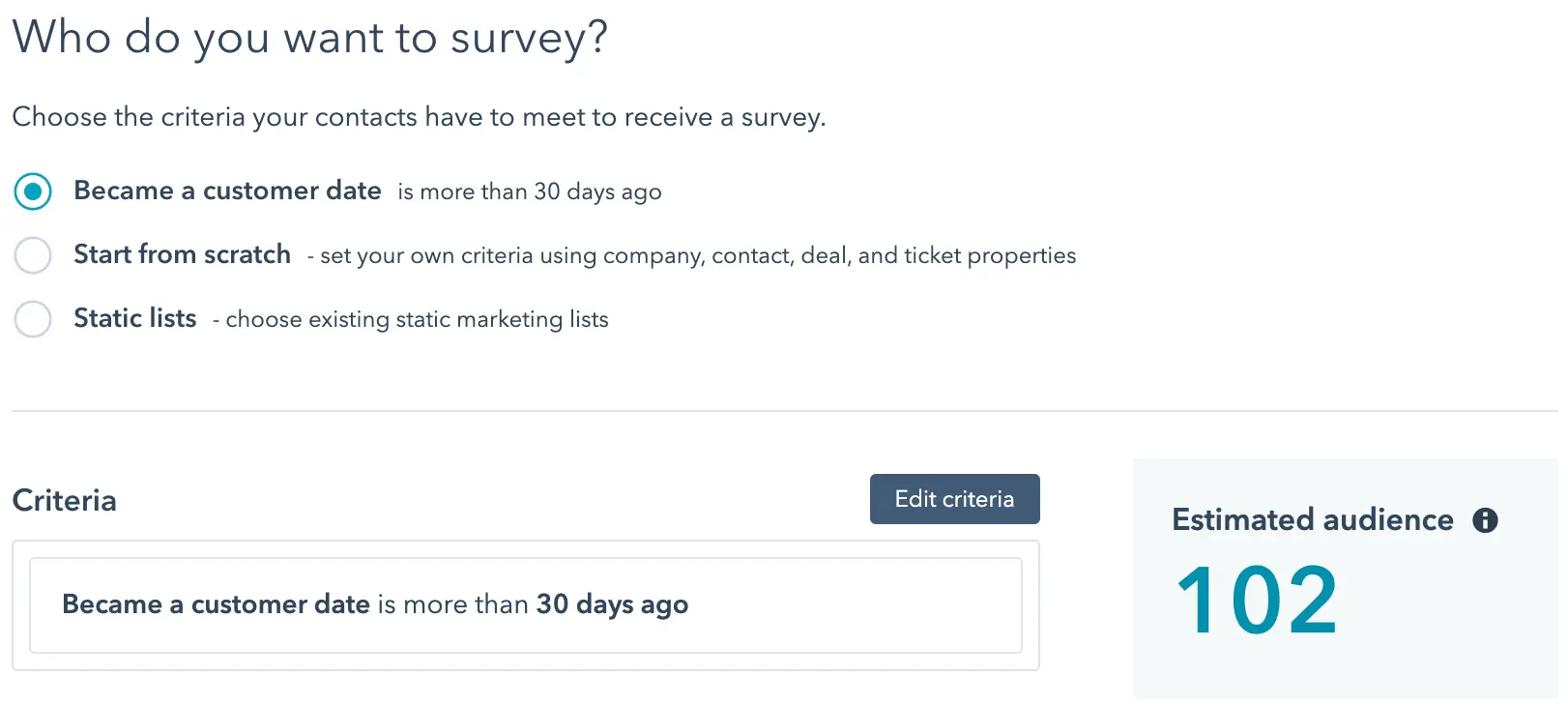Screen dimensions: 1568x706
Task: Click the Edit criteria button
Action: (x=954, y=499)
